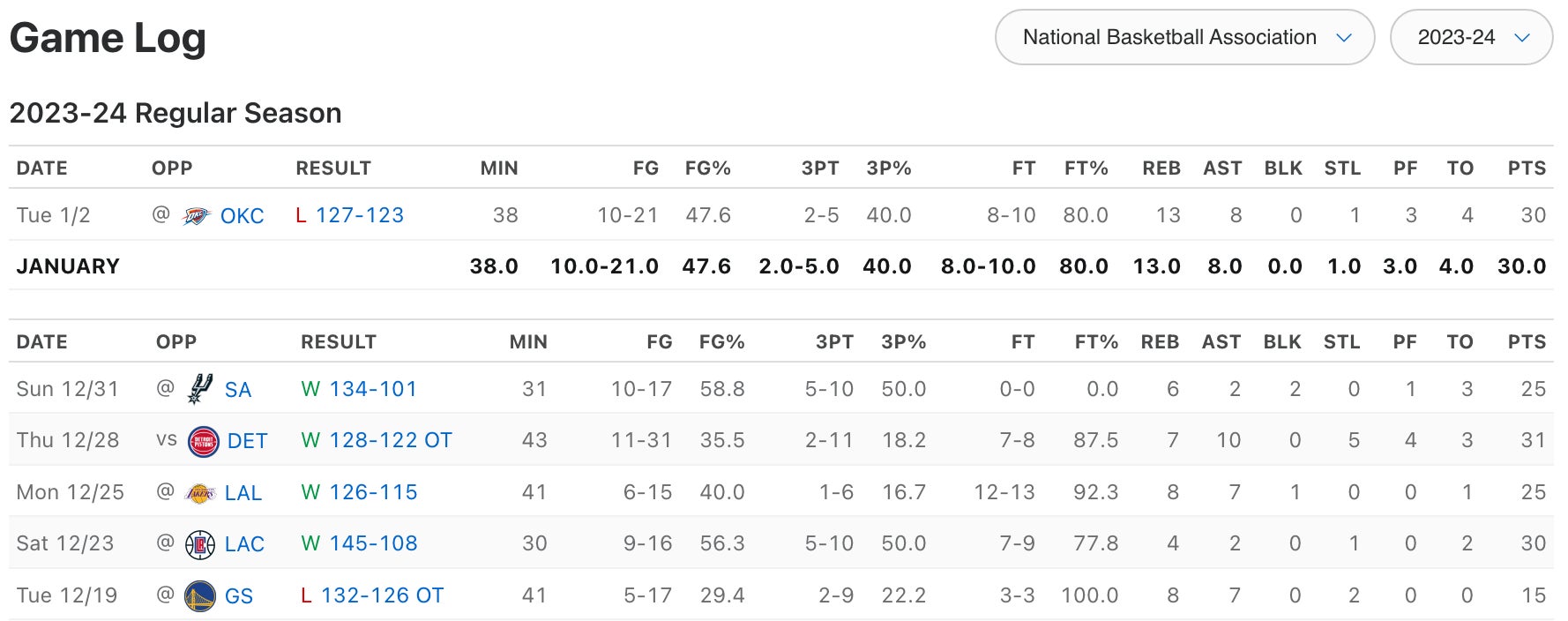The width and height of the screenshot is (1568, 621).
Task: Open the National Basketball Association league dropdown
Action: 1184,37
